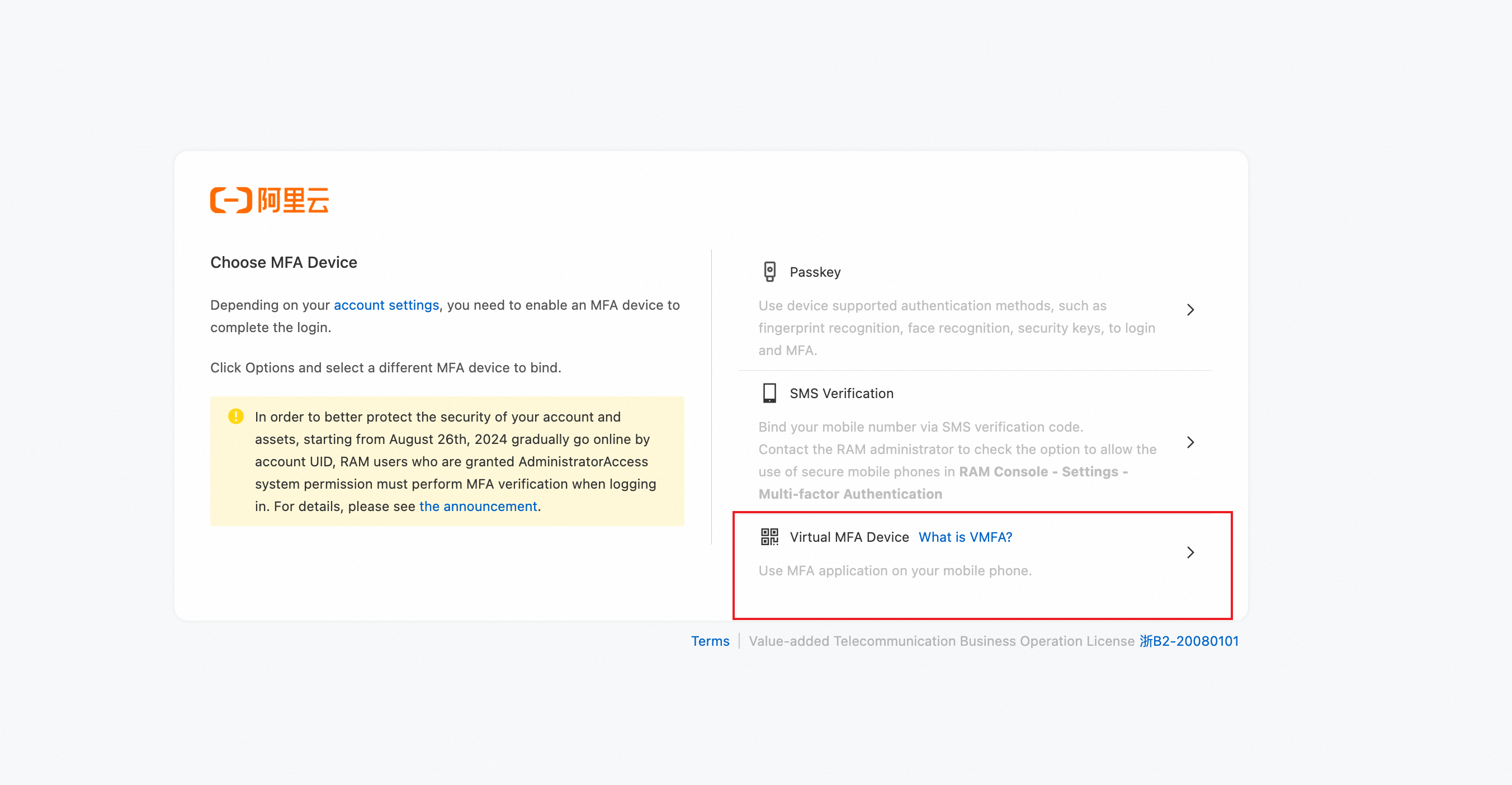Screen dimensions: 1512x785
Task: Click the SMS Verification phone icon
Action: [x=769, y=393]
